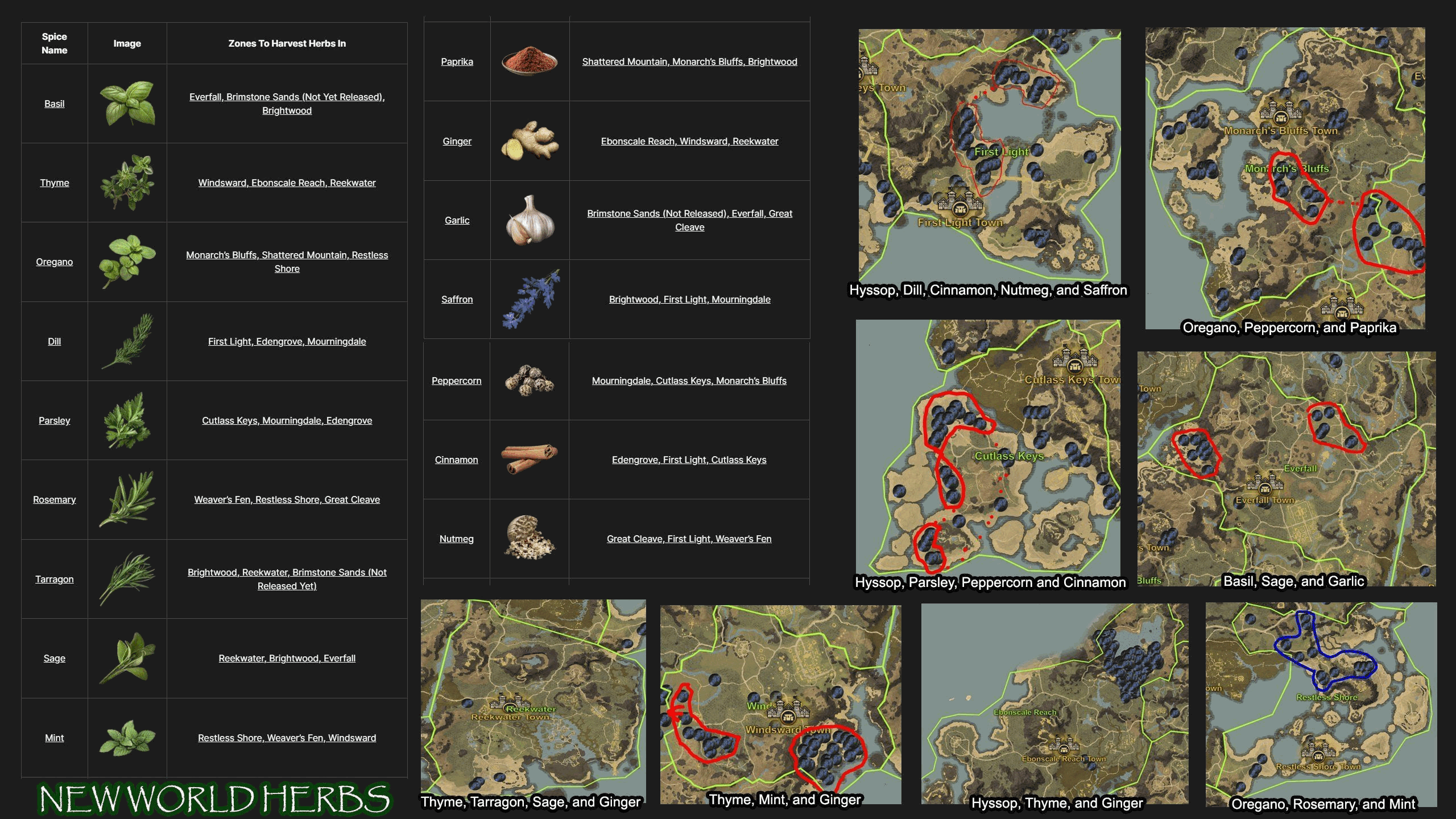The width and height of the screenshot is (1456, 819).
Task: Click the Cinnamon spice name link
Action: pos(457,460)
